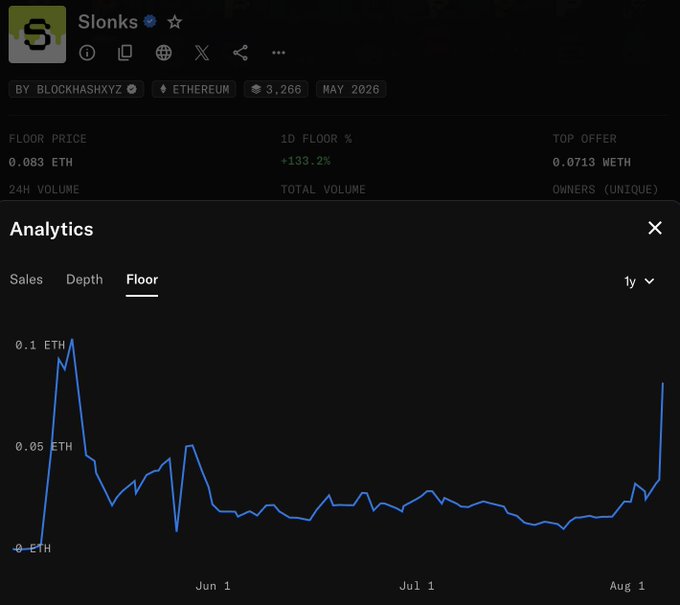The image size is (680, 605).
Task: Switch to the Sales tab
Action: 26,280
